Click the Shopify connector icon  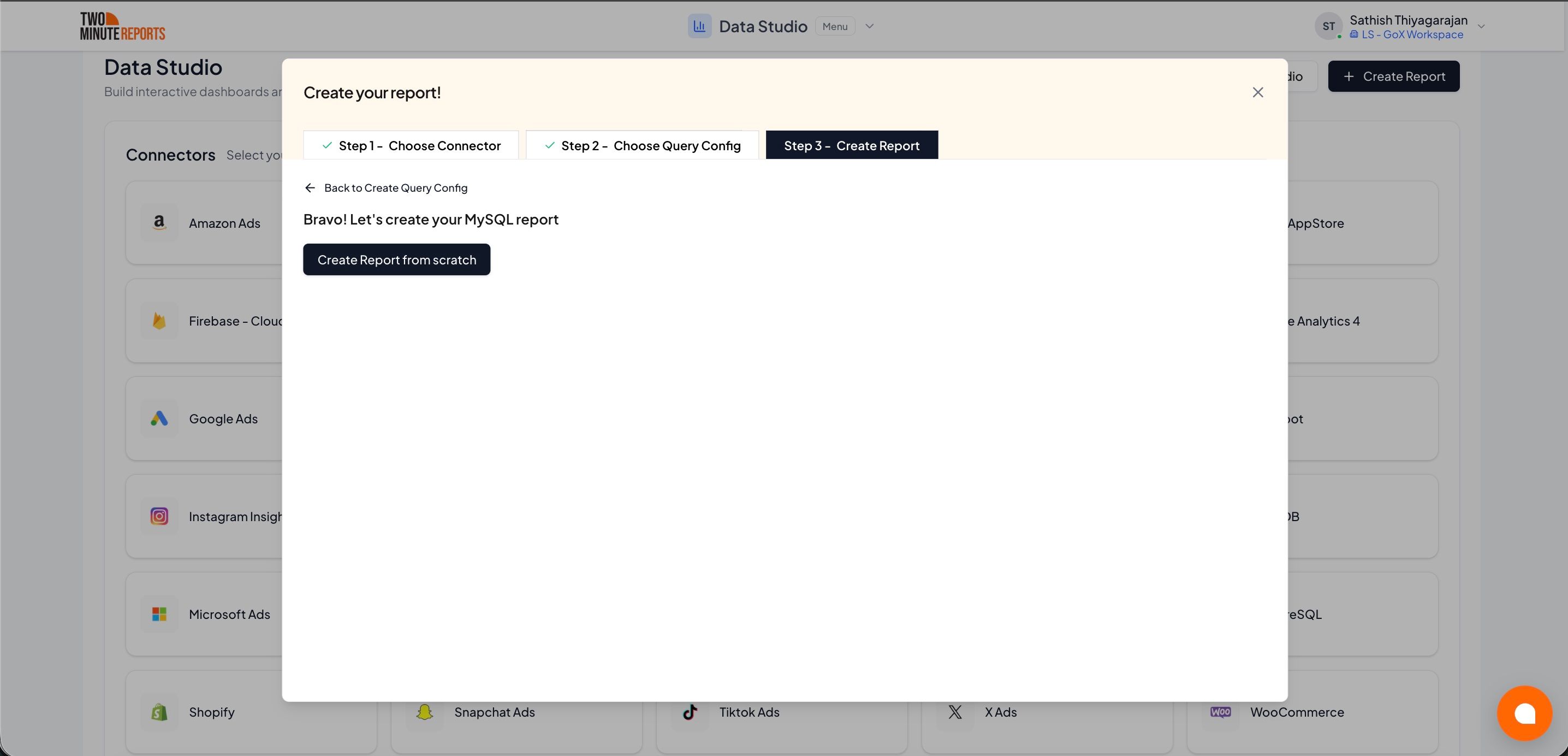(x=159, y=712)
